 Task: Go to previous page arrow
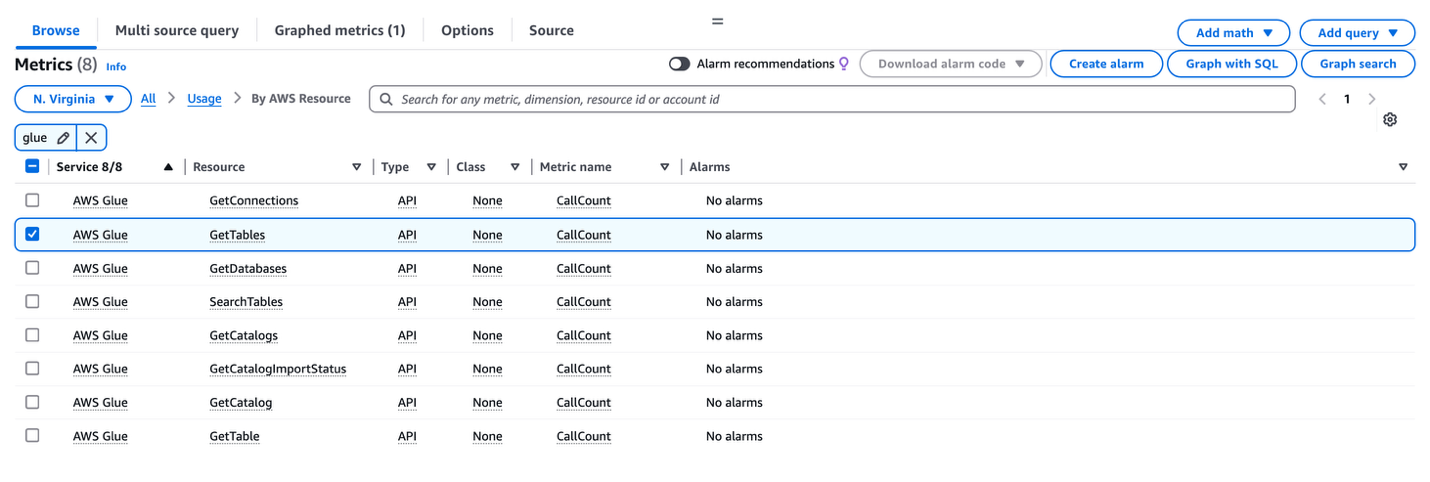click(x=1322, y=99)
